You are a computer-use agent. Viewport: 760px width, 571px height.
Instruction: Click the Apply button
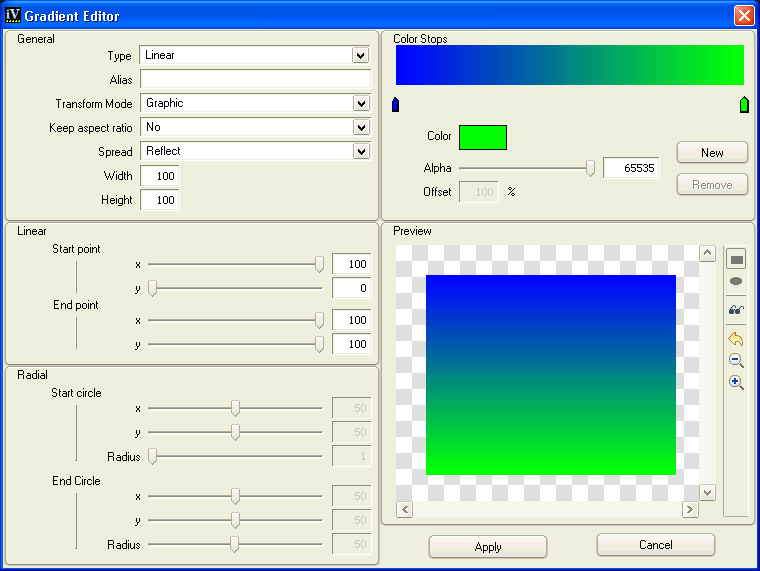[487, 547]
